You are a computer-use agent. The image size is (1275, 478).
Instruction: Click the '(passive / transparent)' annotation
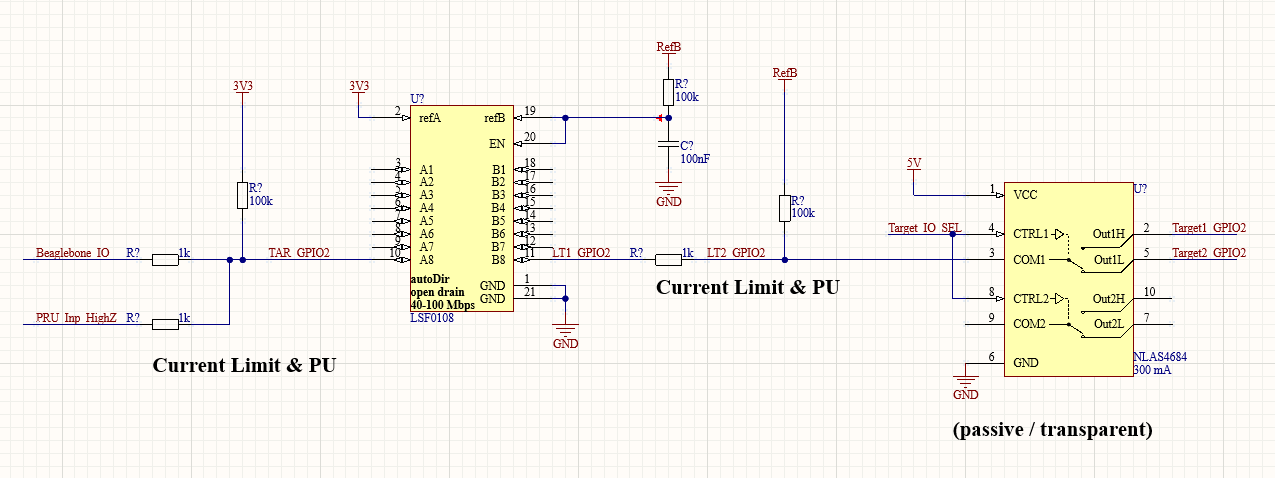(1052, 430)
